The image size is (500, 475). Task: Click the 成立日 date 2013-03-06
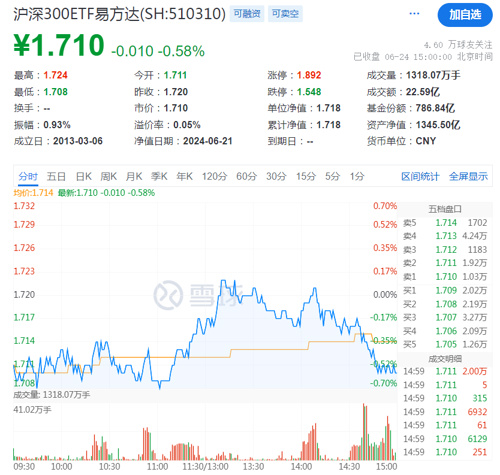(x=78, y=141)
